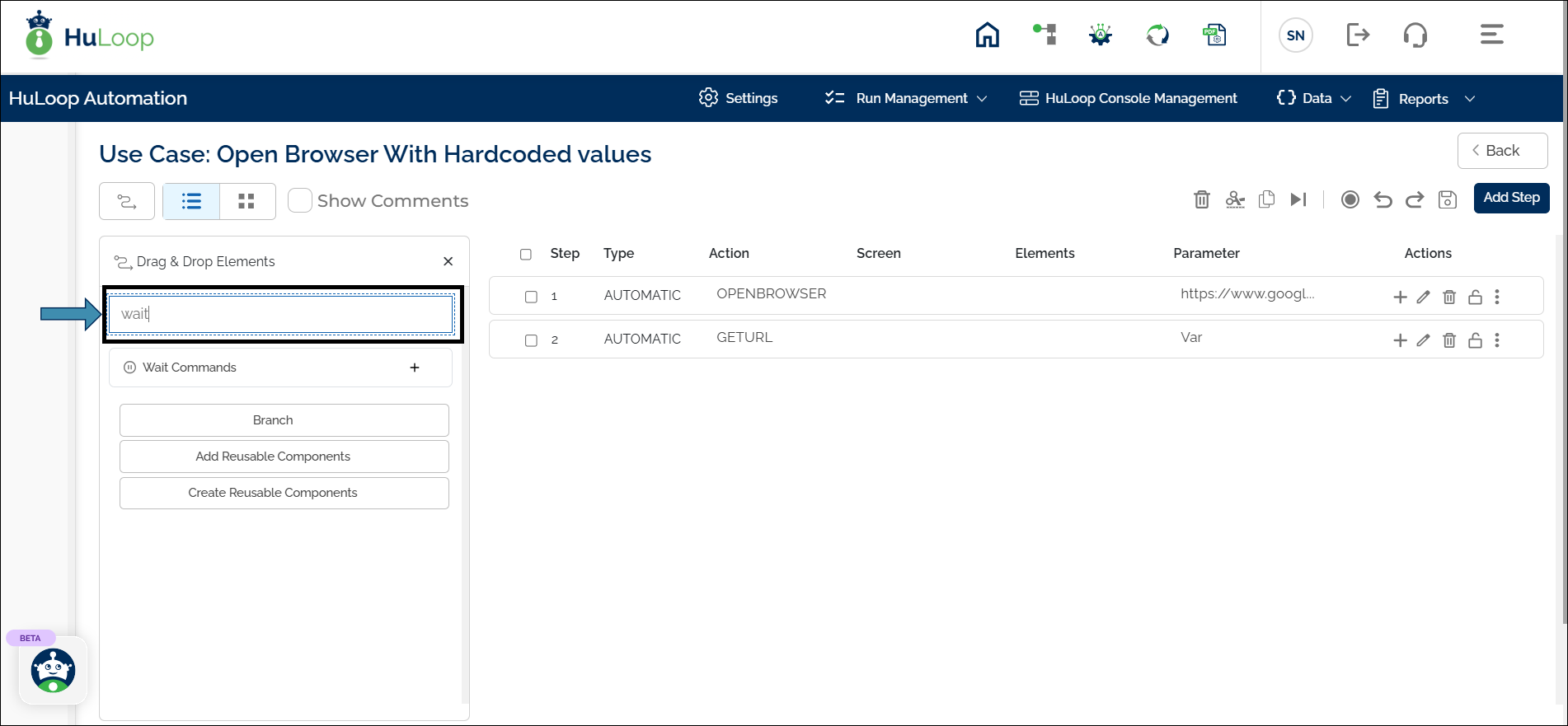Open the SN user profile avatar

[1296, 35]
